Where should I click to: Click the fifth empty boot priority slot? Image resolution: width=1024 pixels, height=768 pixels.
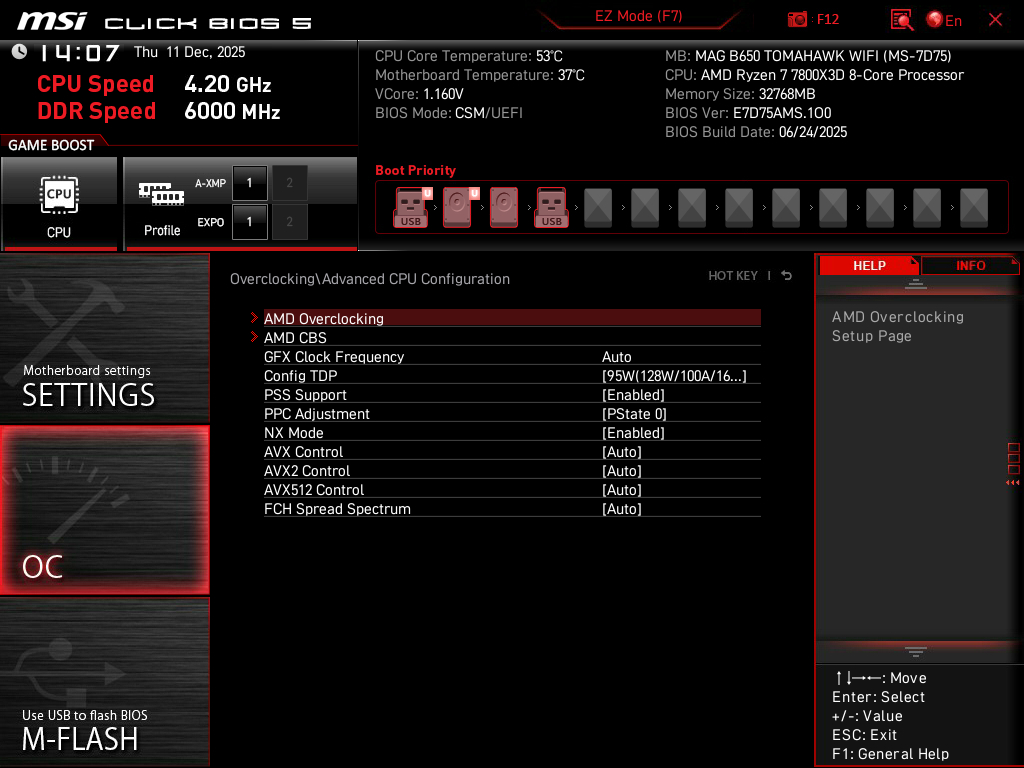point(598,207)
